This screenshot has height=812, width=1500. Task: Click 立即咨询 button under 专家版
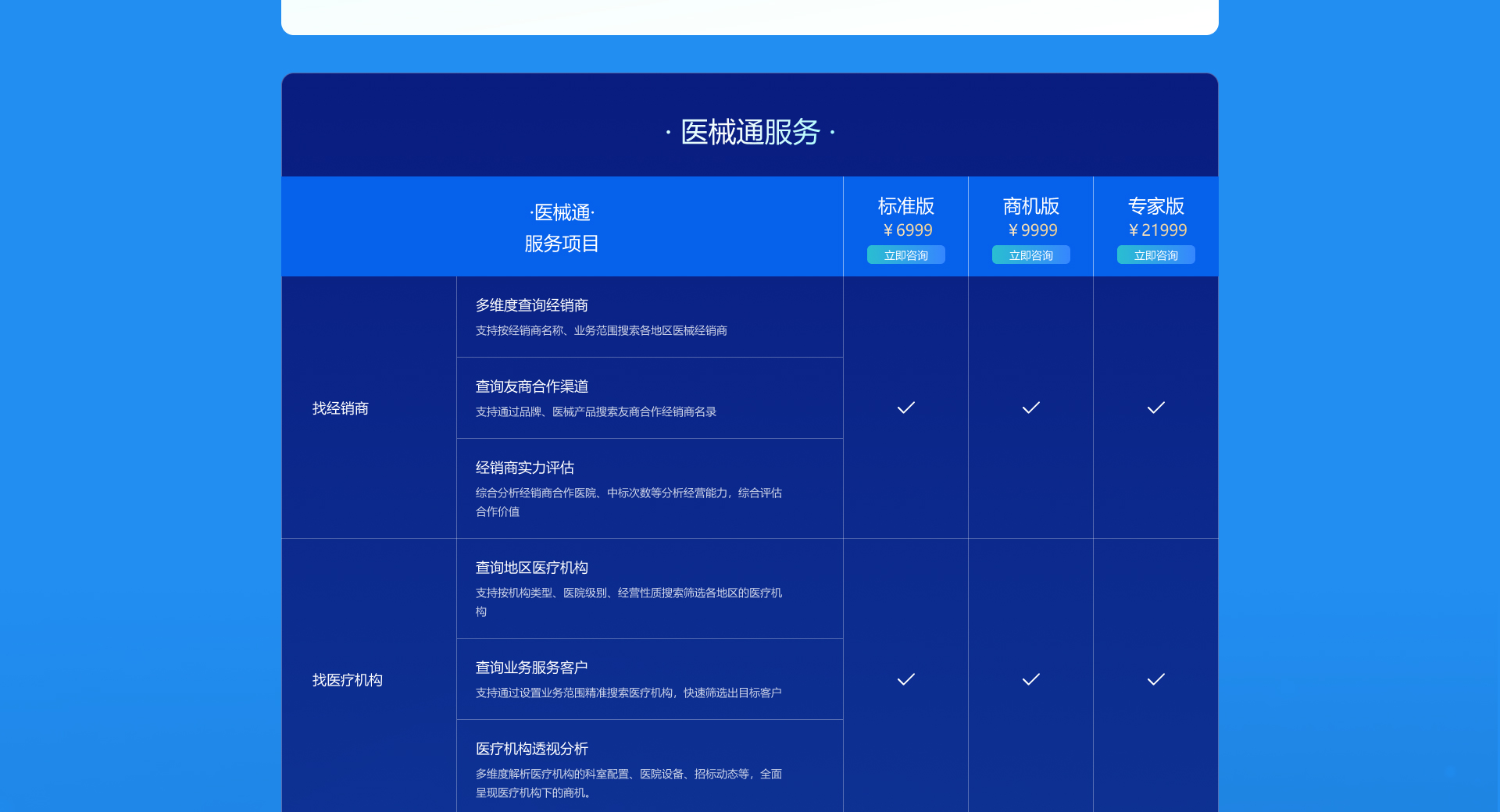[x=1155, y=255]
